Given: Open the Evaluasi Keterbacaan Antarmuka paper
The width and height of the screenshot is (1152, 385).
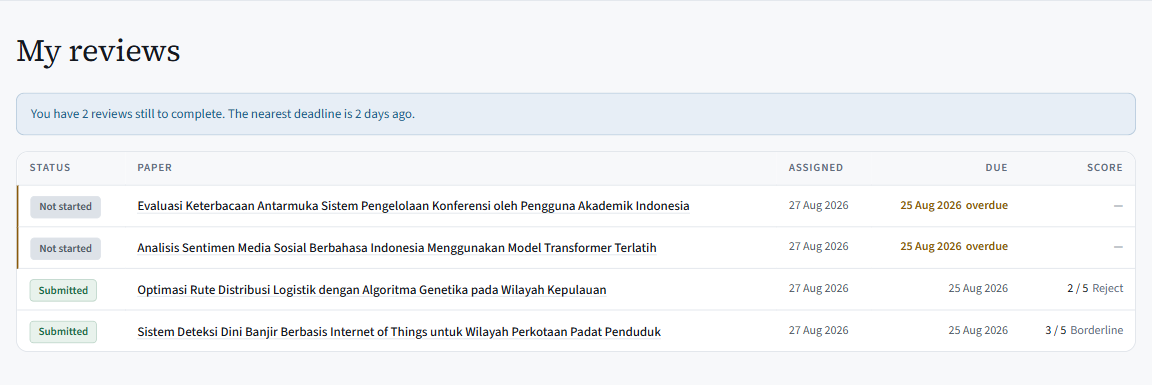Looking at the screenshot, I should coord(413,206).
